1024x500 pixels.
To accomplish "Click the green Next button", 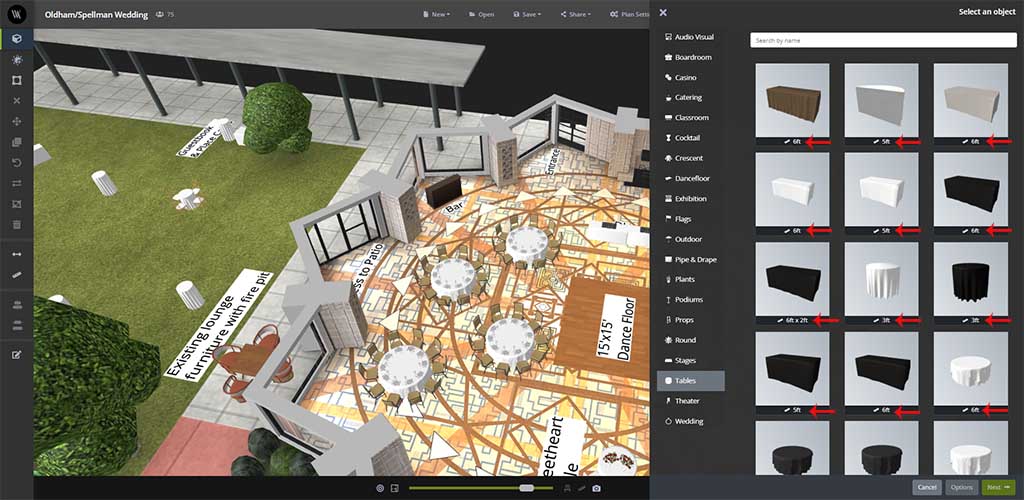I will tap(998, 487).
